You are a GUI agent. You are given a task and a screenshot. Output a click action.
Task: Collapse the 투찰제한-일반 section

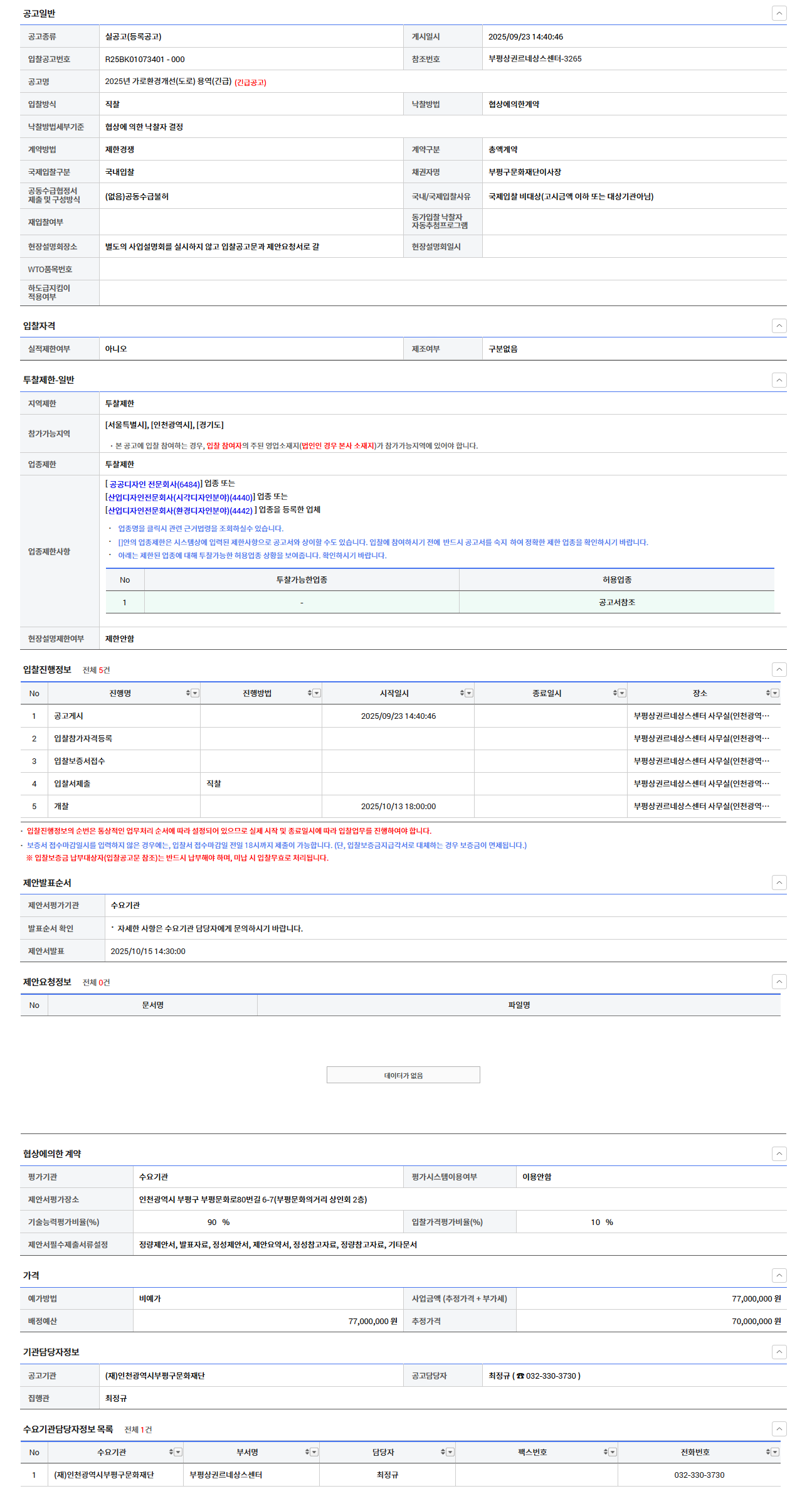[x=779, y=380]
